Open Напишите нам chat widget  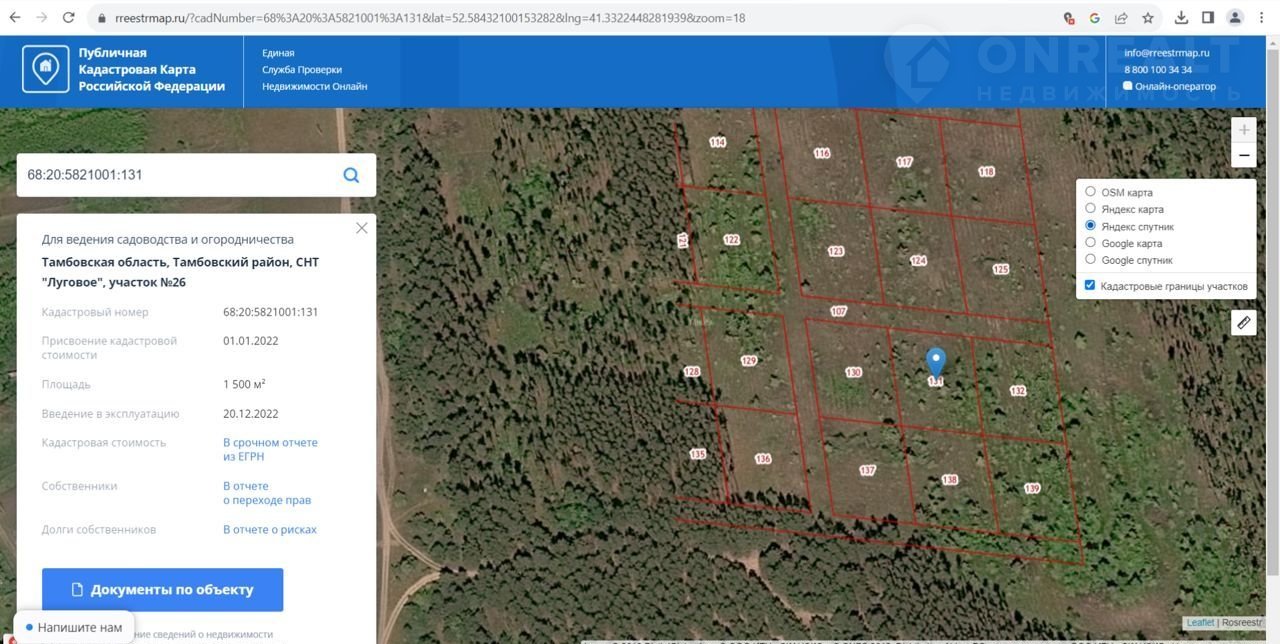(75, 627)
